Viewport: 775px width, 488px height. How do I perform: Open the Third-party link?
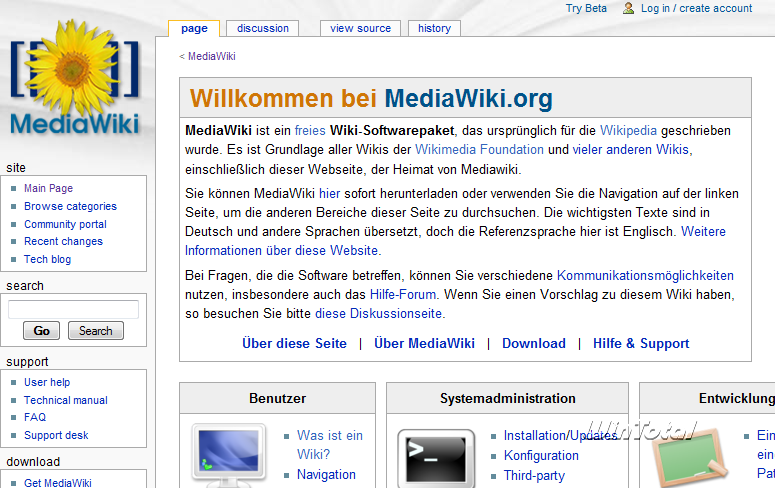[x=534, y=476]
